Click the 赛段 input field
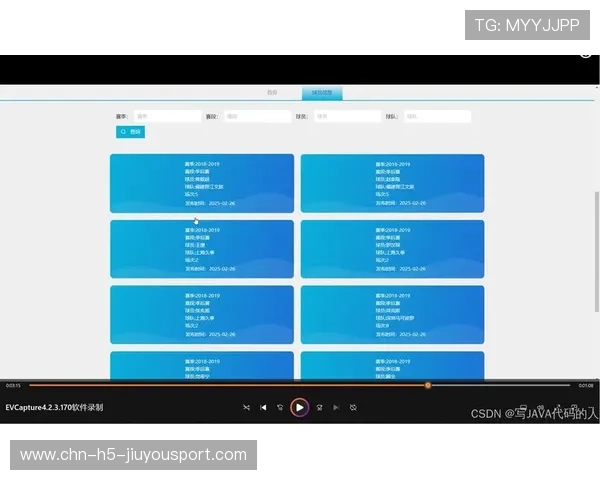Screen dimensions: 600x480 click(x=257, y=116)
